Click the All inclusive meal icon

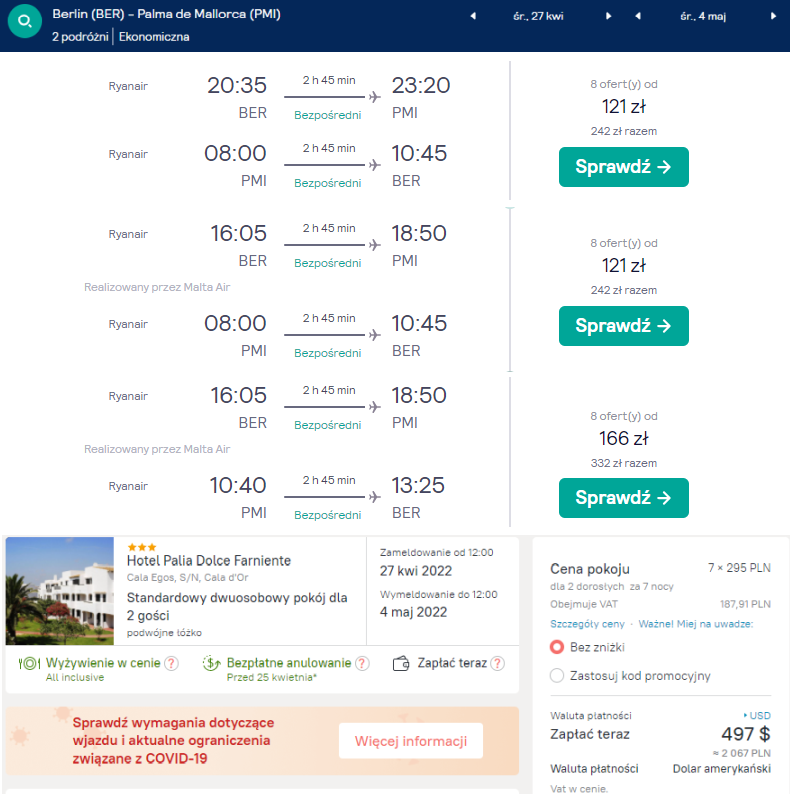(28, 663)
